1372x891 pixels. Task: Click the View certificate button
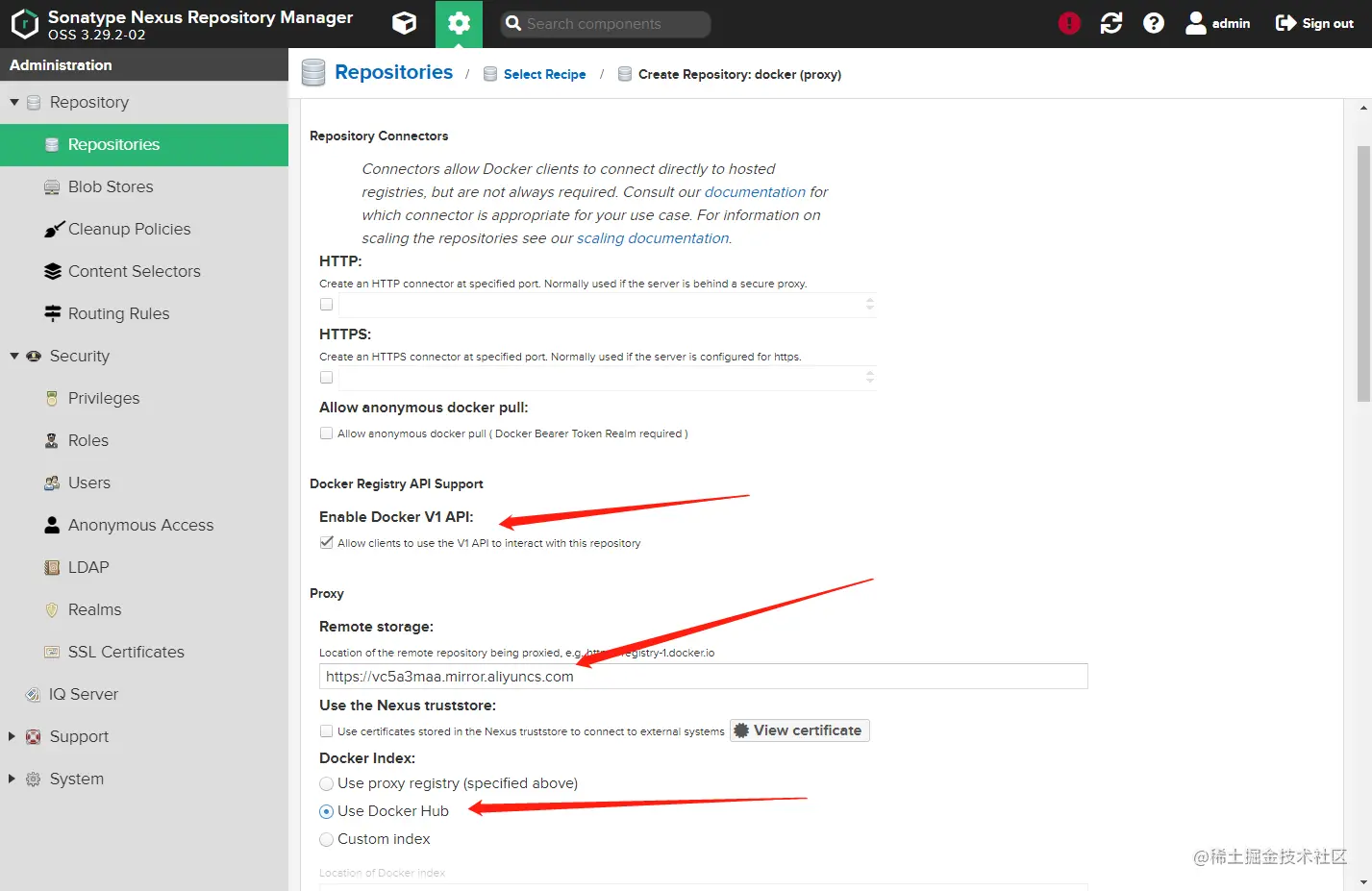tap(800, 730)
